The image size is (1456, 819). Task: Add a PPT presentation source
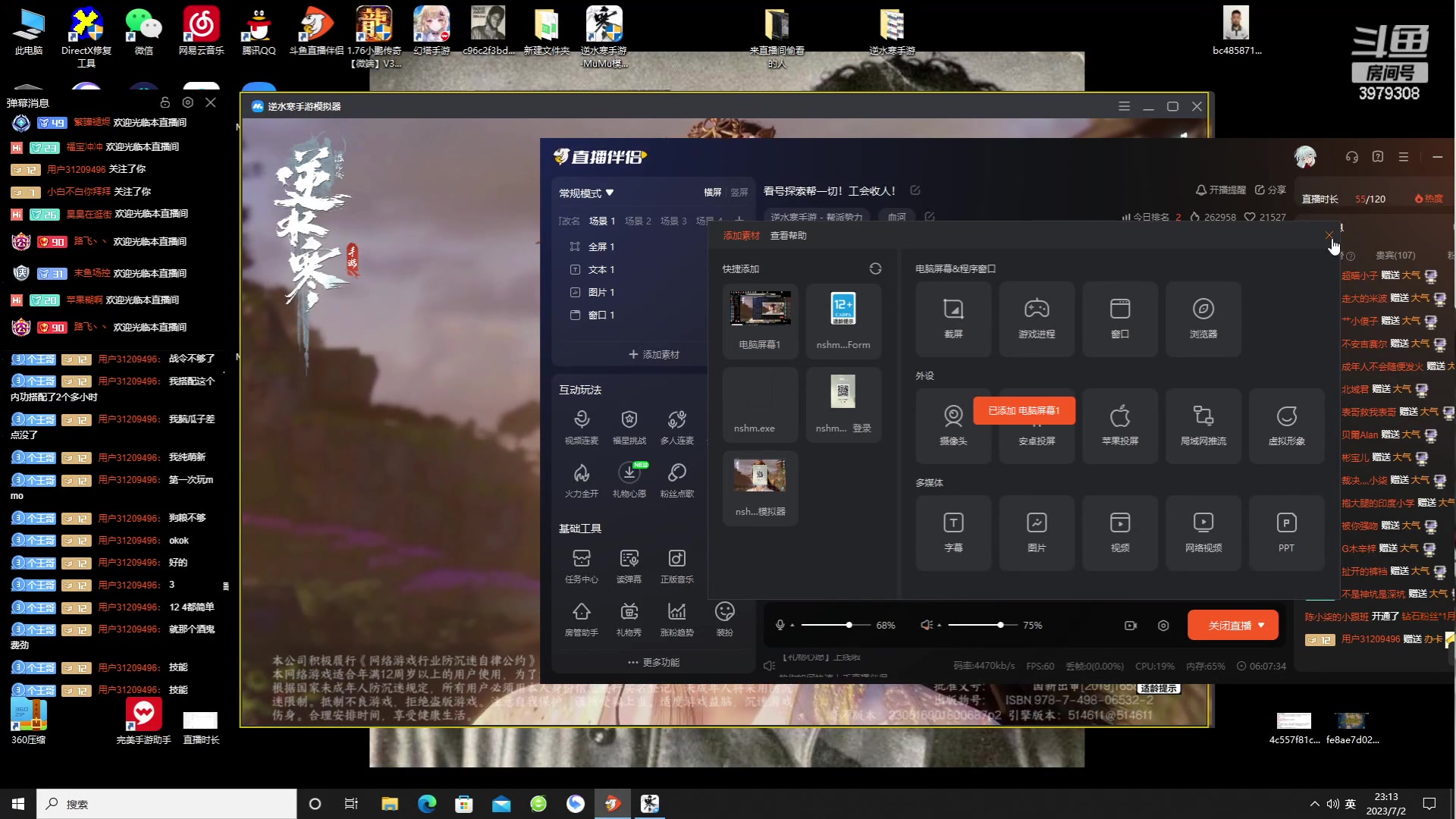click(x=1287, y=532)
